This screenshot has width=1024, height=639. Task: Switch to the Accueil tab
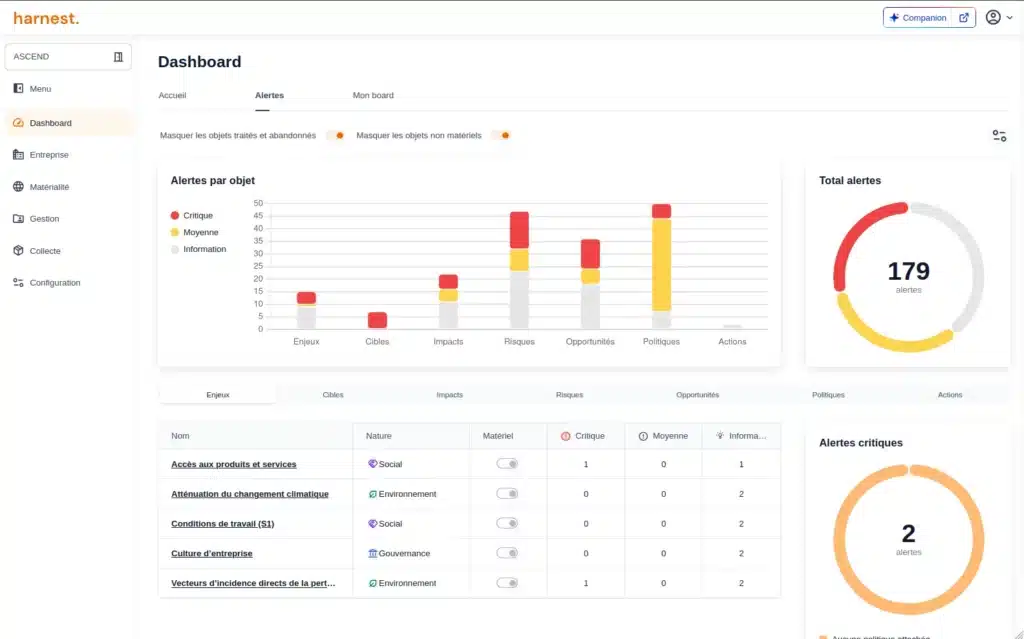(x=172, y=95)
